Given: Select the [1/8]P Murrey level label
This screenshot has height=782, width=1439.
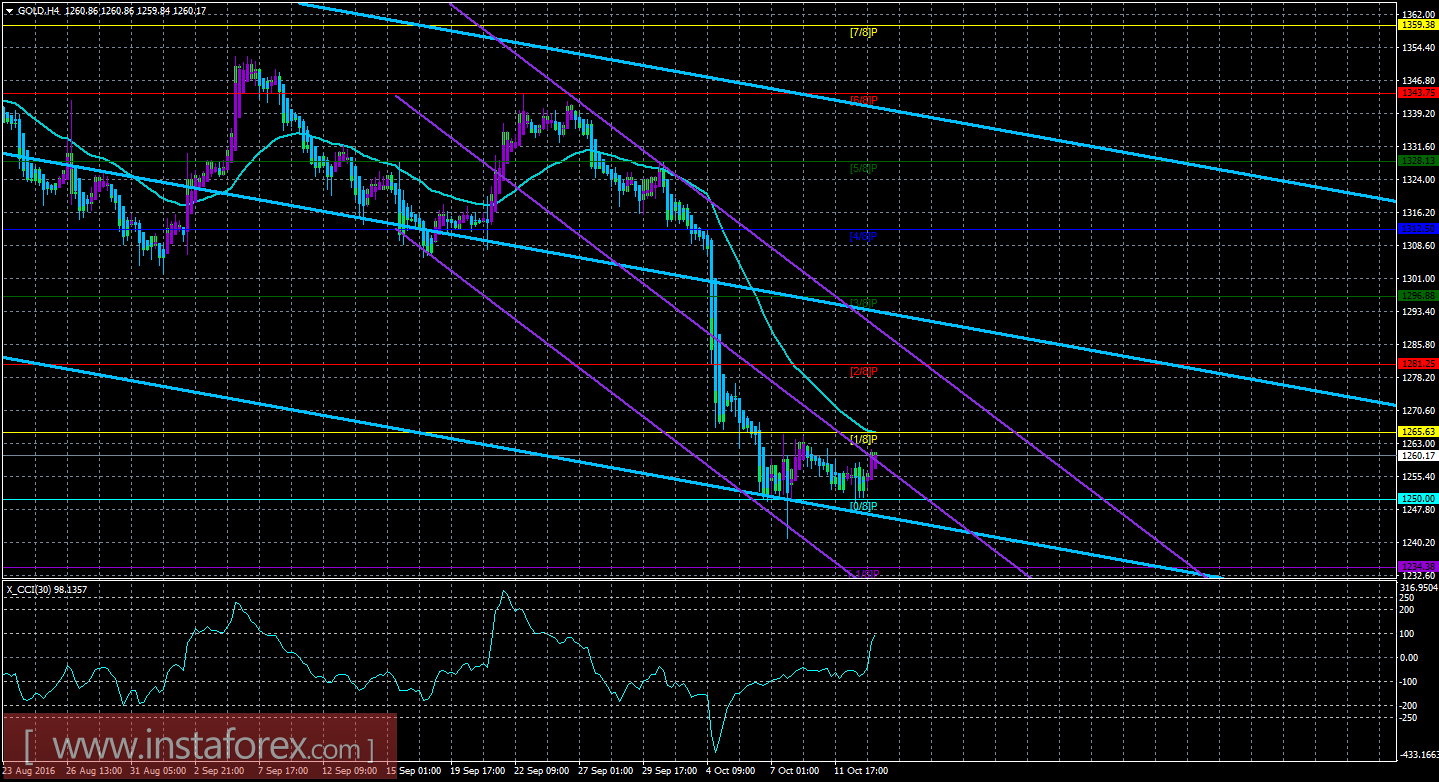Looking at the screenshot, I should coord(863,440).
